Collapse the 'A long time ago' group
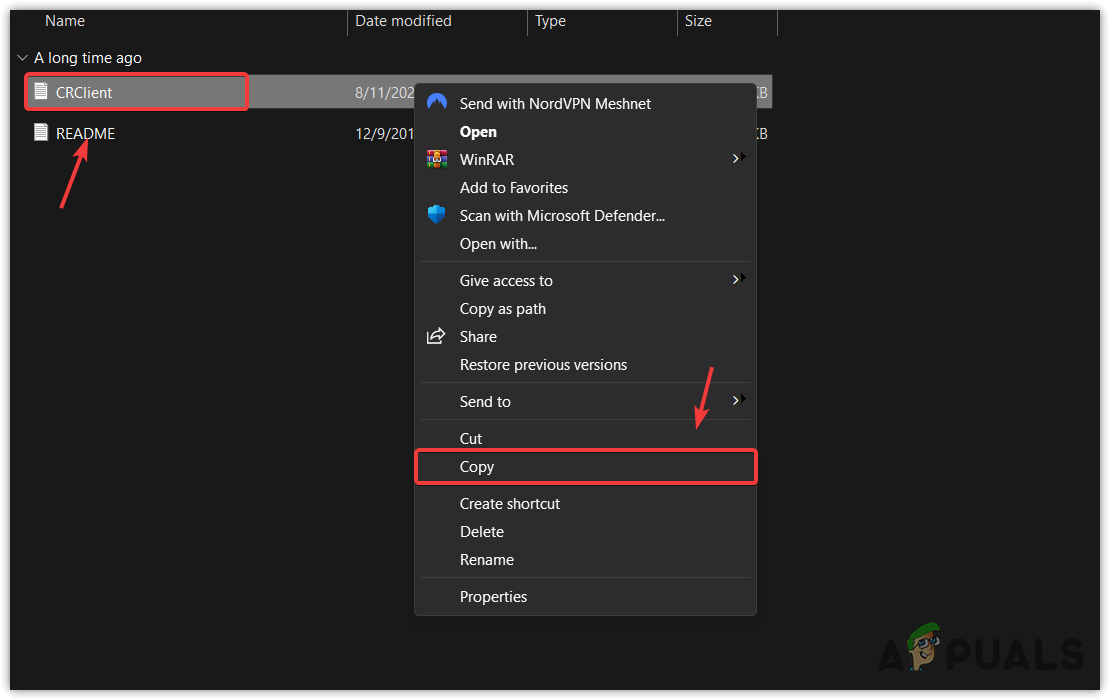The image size is (1110, 700). point(22,58)
